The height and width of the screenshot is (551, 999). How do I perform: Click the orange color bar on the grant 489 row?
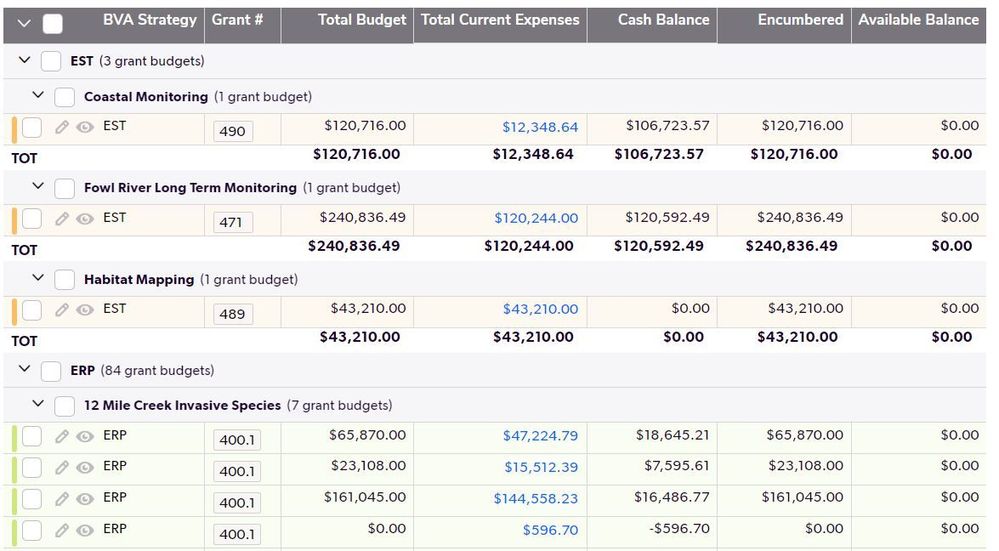[14, 311]
